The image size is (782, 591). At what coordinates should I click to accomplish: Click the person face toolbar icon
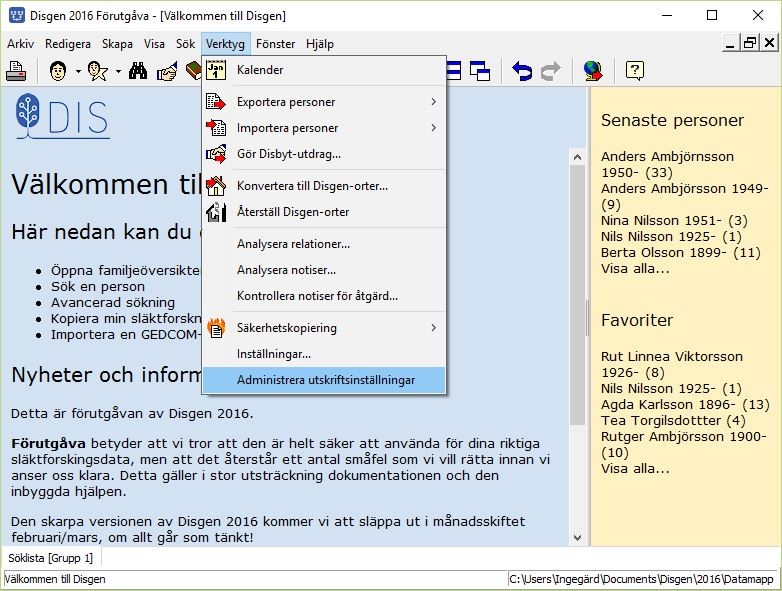[58, 71]
